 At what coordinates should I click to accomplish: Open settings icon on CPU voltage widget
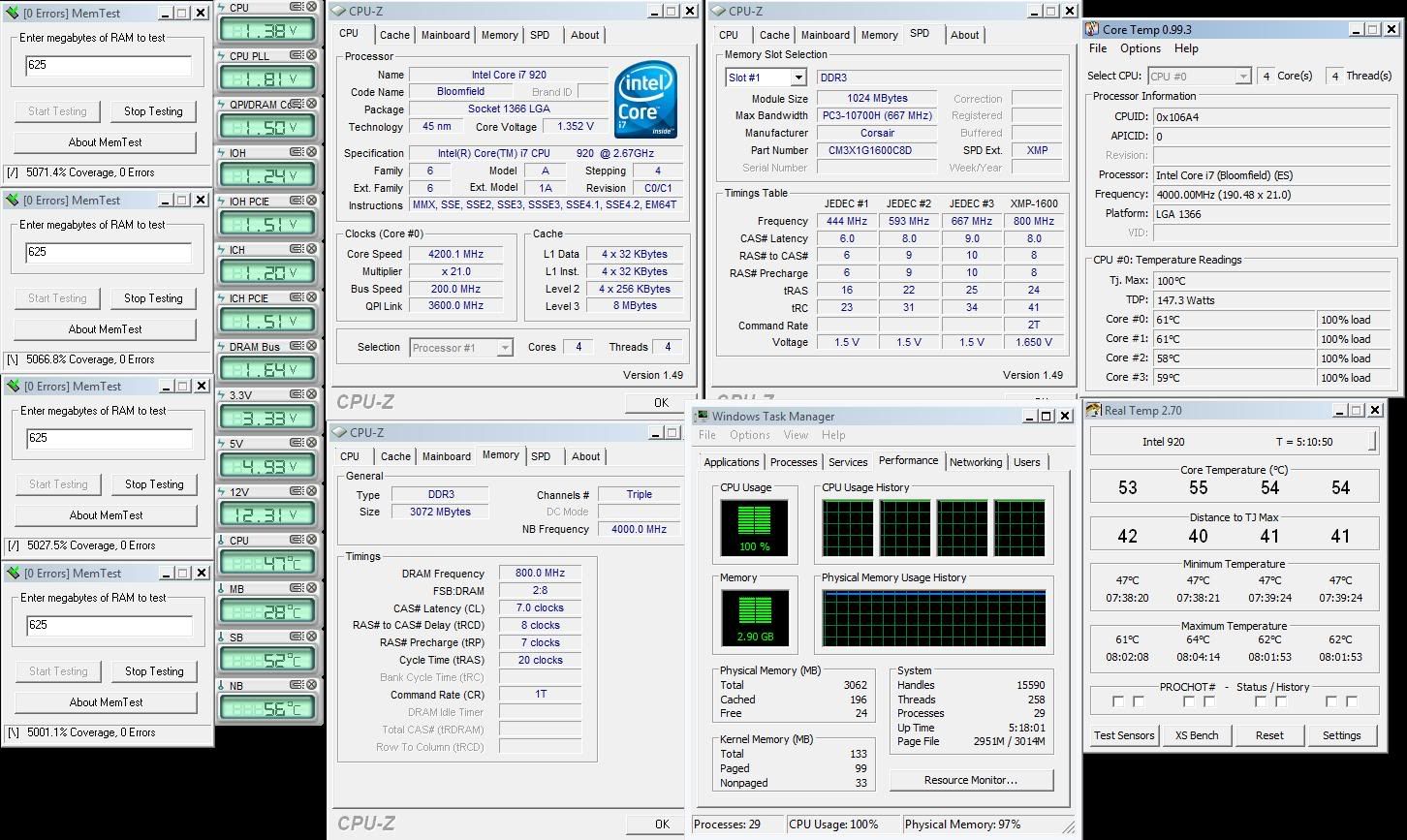(297, 7)
